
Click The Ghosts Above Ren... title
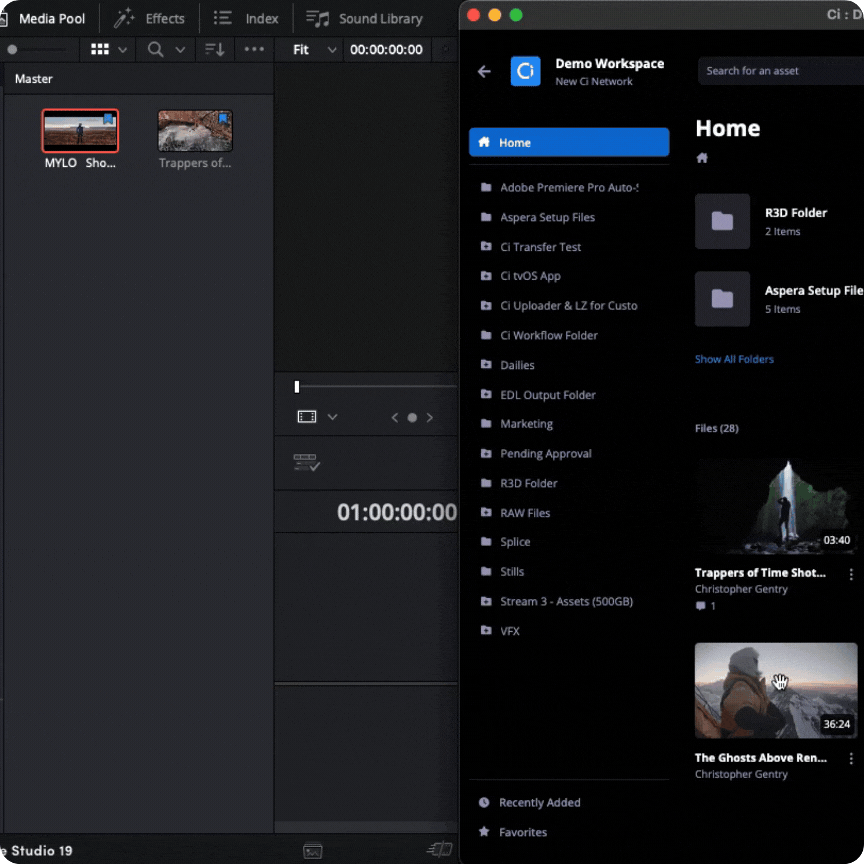coord(760,758)
